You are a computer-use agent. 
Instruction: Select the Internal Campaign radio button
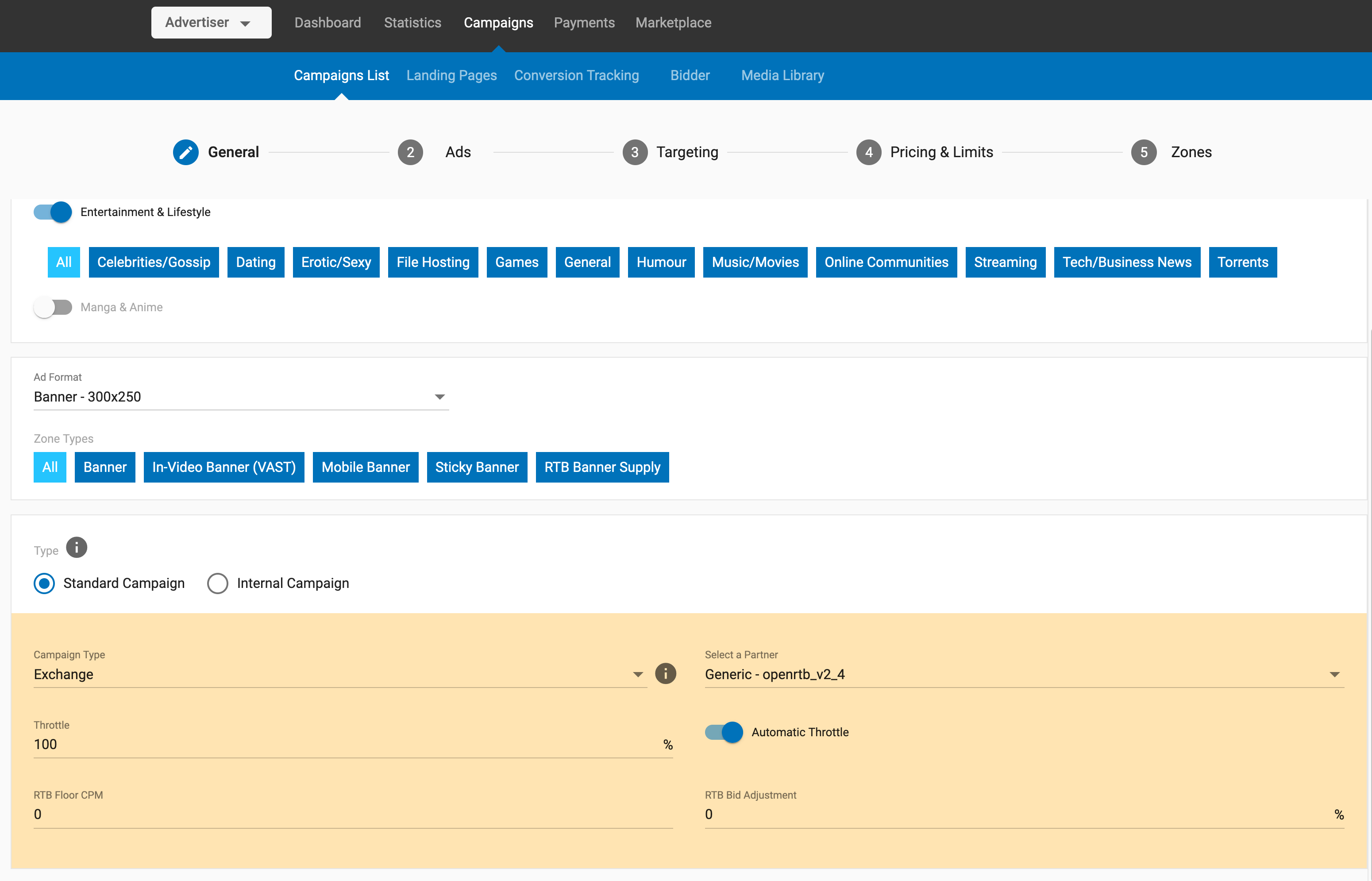point(217,583)
